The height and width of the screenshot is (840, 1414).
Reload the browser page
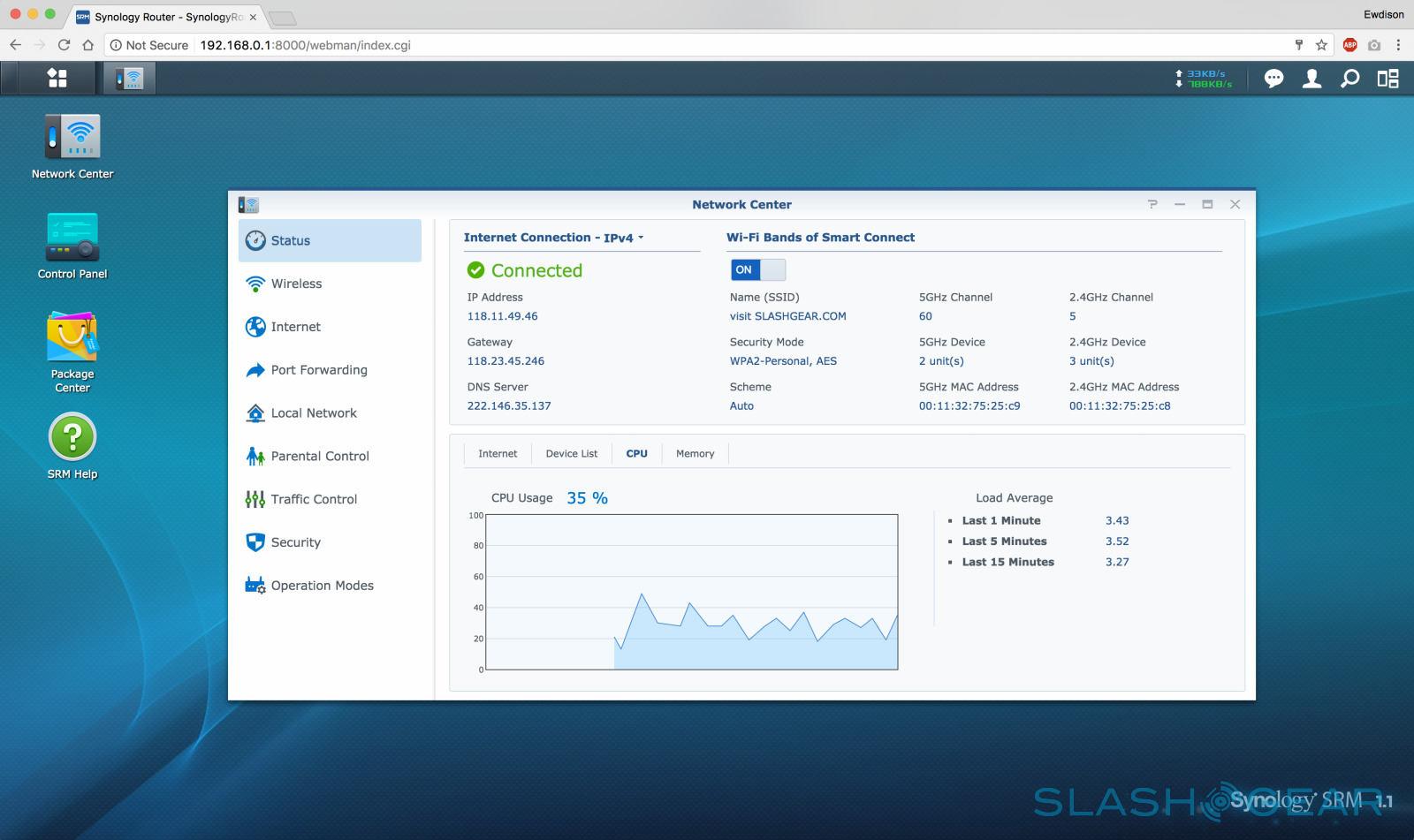click(x=64, y=45)
